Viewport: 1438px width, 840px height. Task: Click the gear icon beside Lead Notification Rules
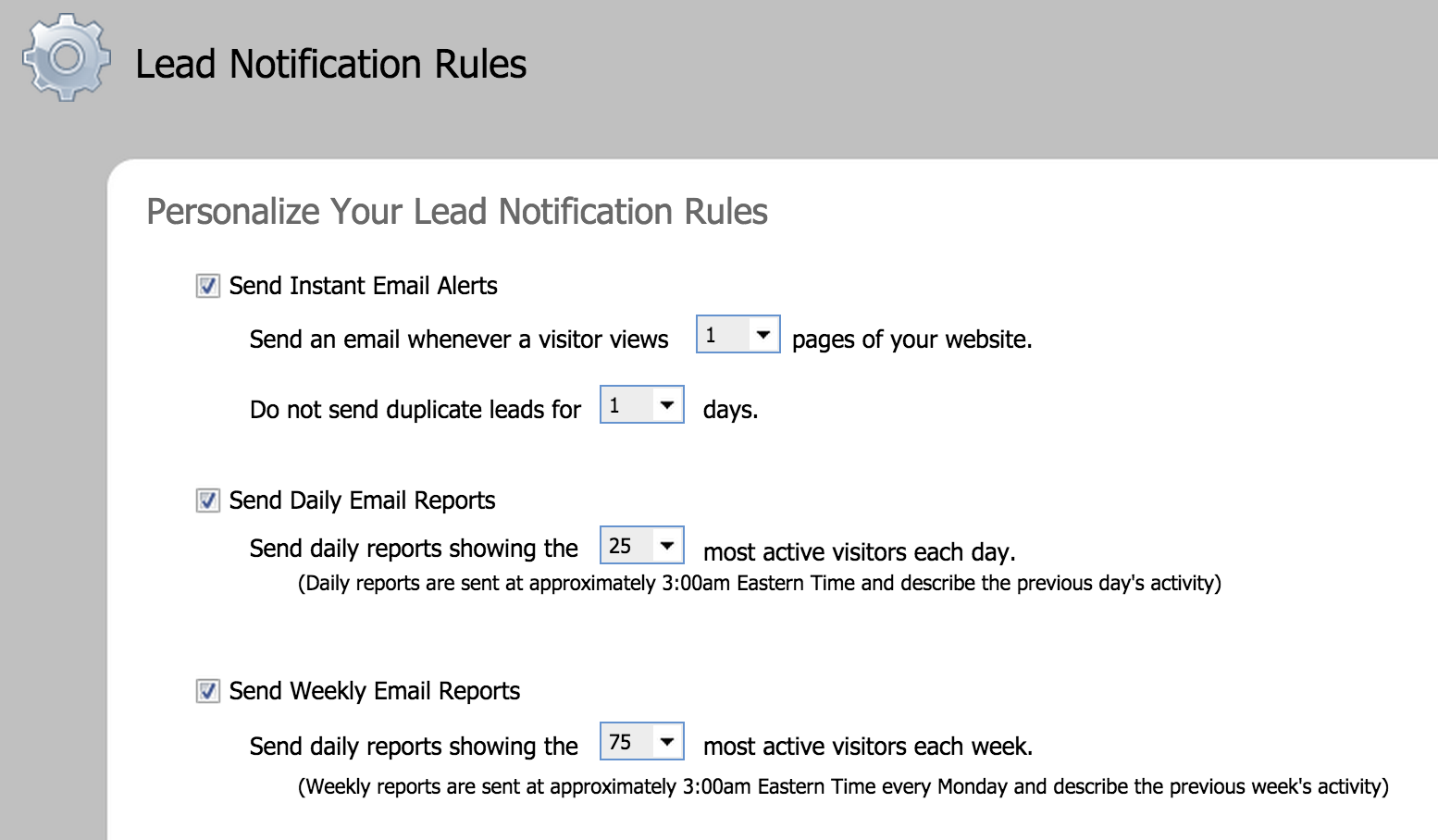tap(67, 57)
